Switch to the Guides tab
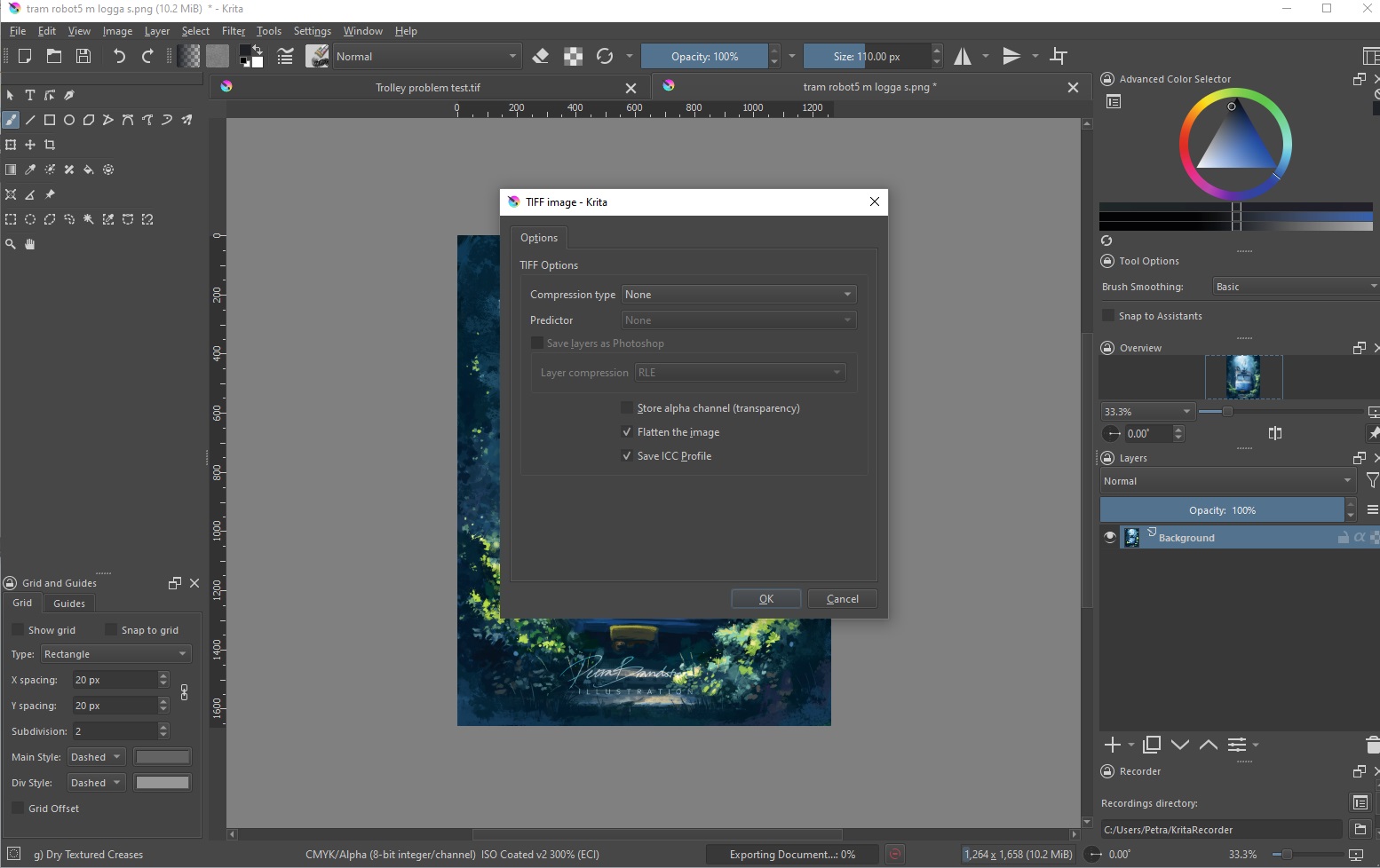 pos(69,604)
